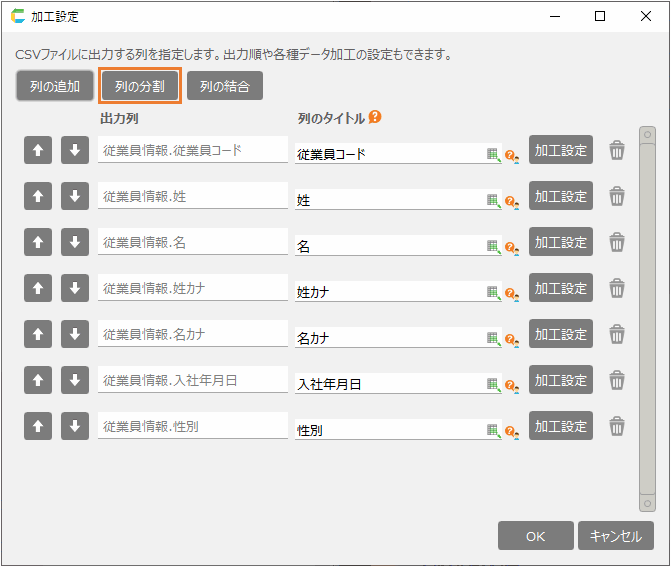Click help icon beside 入社年月日 title field
The height and width of the screenshot is (567, 671).
(510, 385)
